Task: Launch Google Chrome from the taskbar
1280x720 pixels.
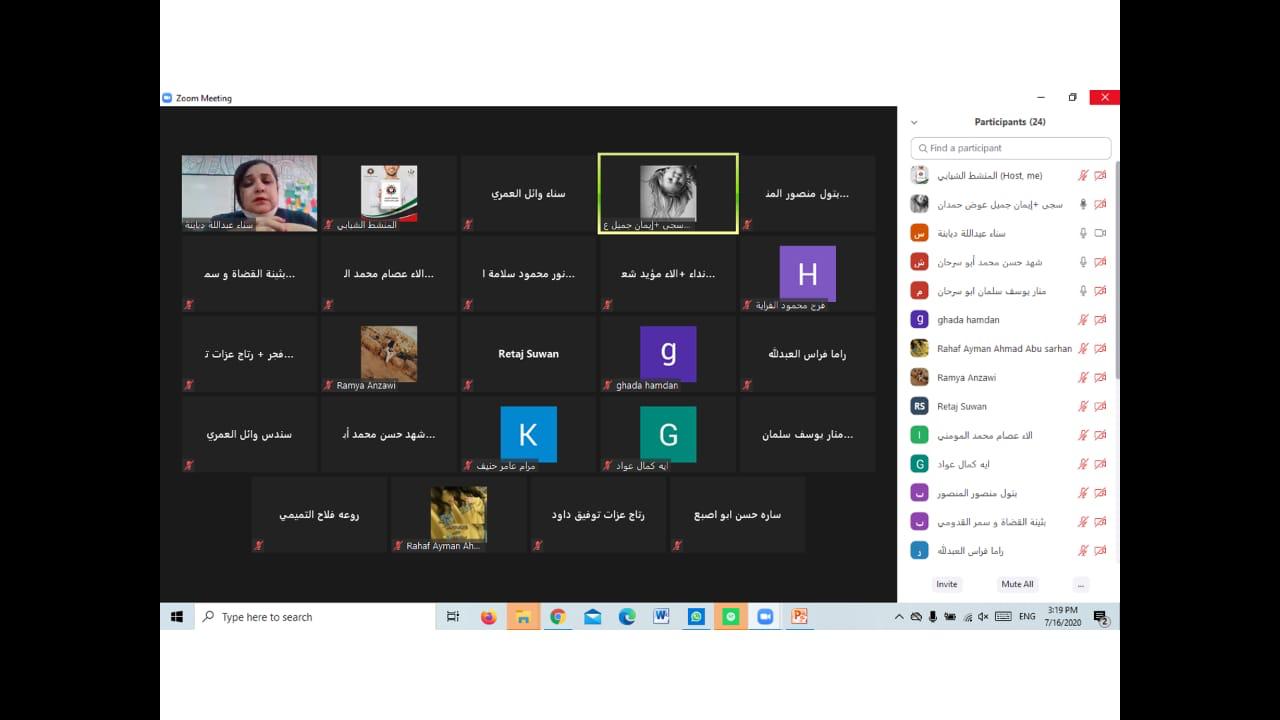Action: (558, 617)
